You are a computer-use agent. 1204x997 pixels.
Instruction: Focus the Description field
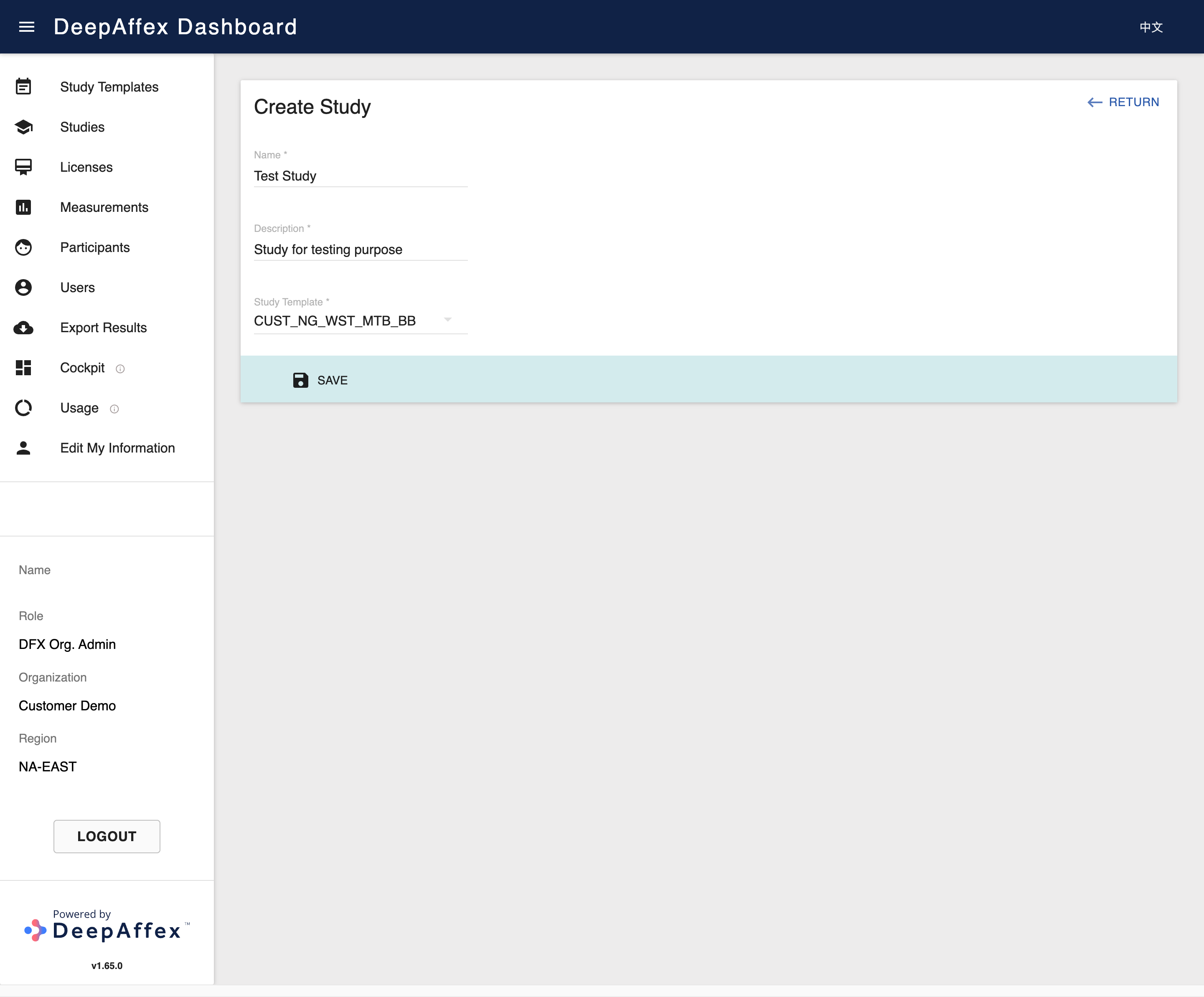click(x=361, y=249)
